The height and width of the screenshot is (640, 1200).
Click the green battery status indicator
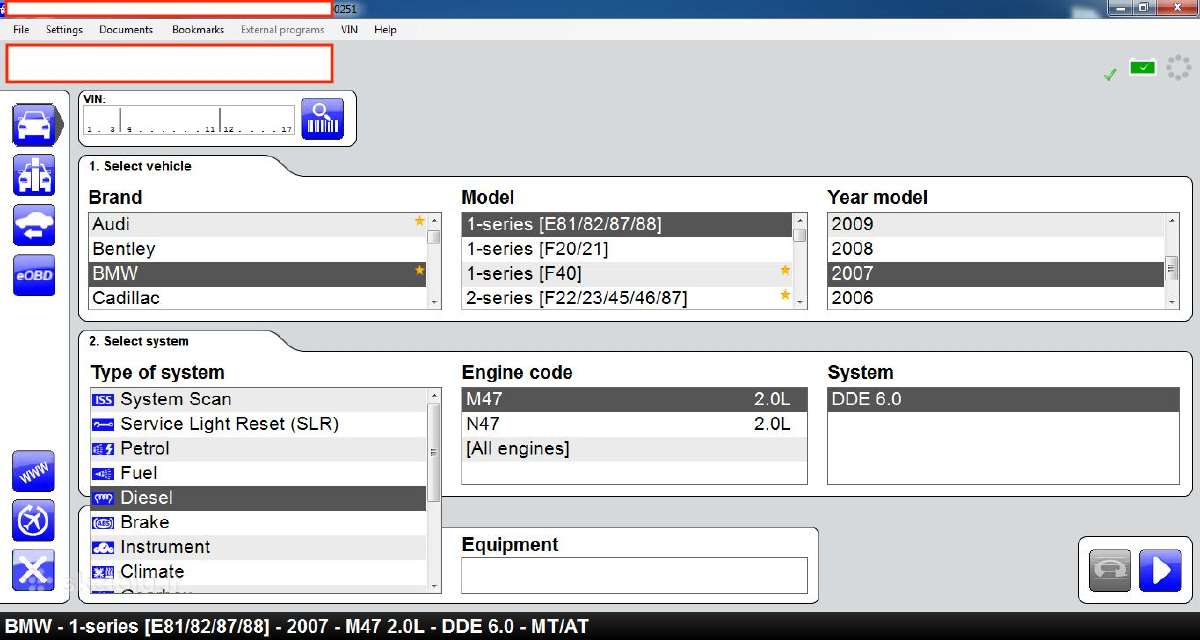click(x=1142, y=68)
